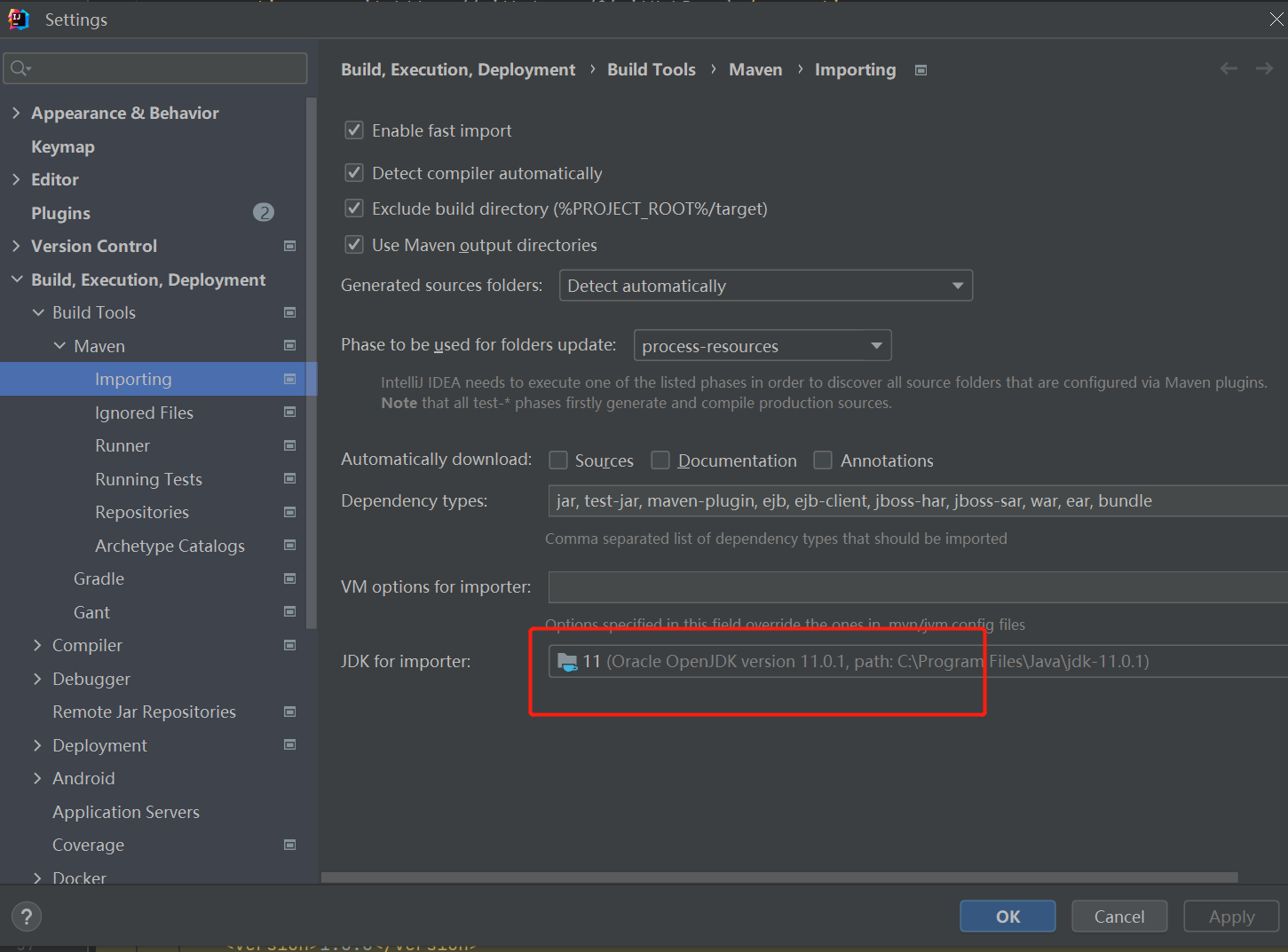Go to Build, Execution, Deployment breadcrumb
The image size is (1288, 952).
click(458, 69)
